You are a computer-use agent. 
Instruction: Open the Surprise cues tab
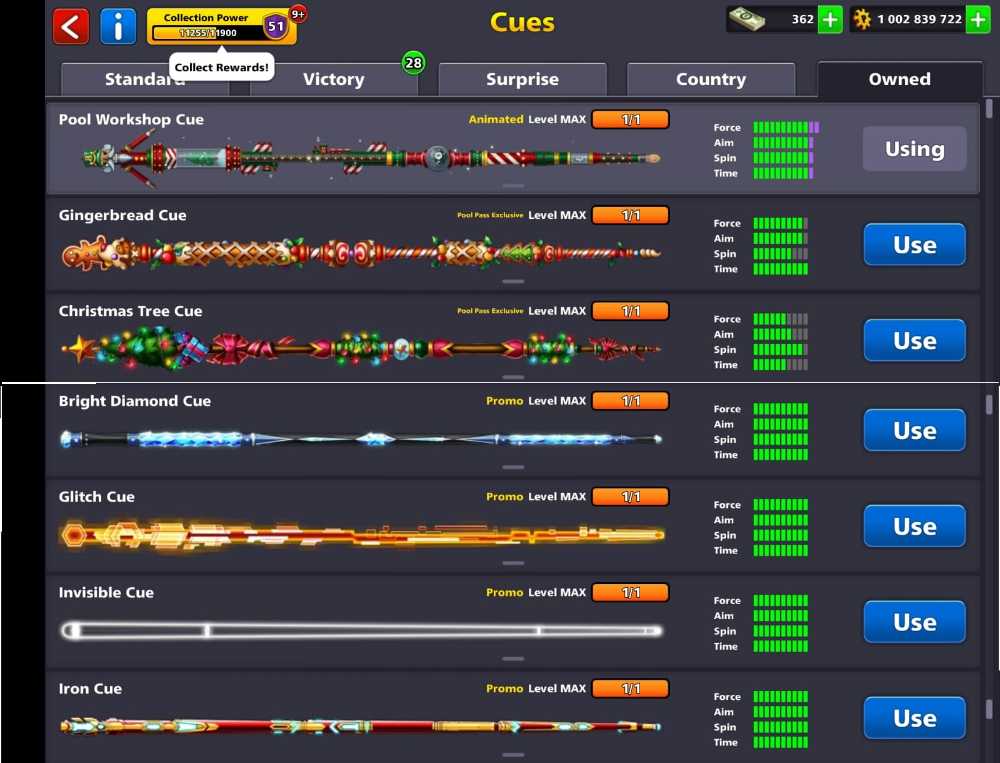pos(522,79)
